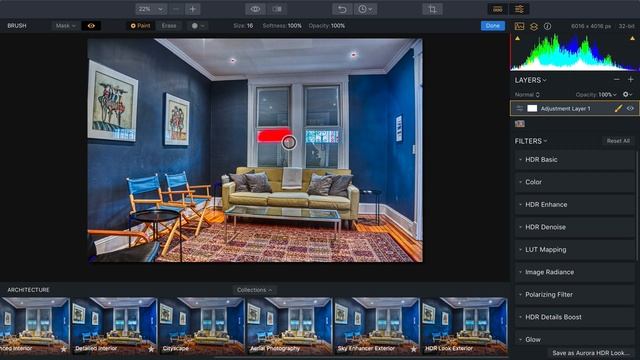Expand the Polarizing Filter section
Viewport: 640px width, 360px height.
[x=575, y=294]
